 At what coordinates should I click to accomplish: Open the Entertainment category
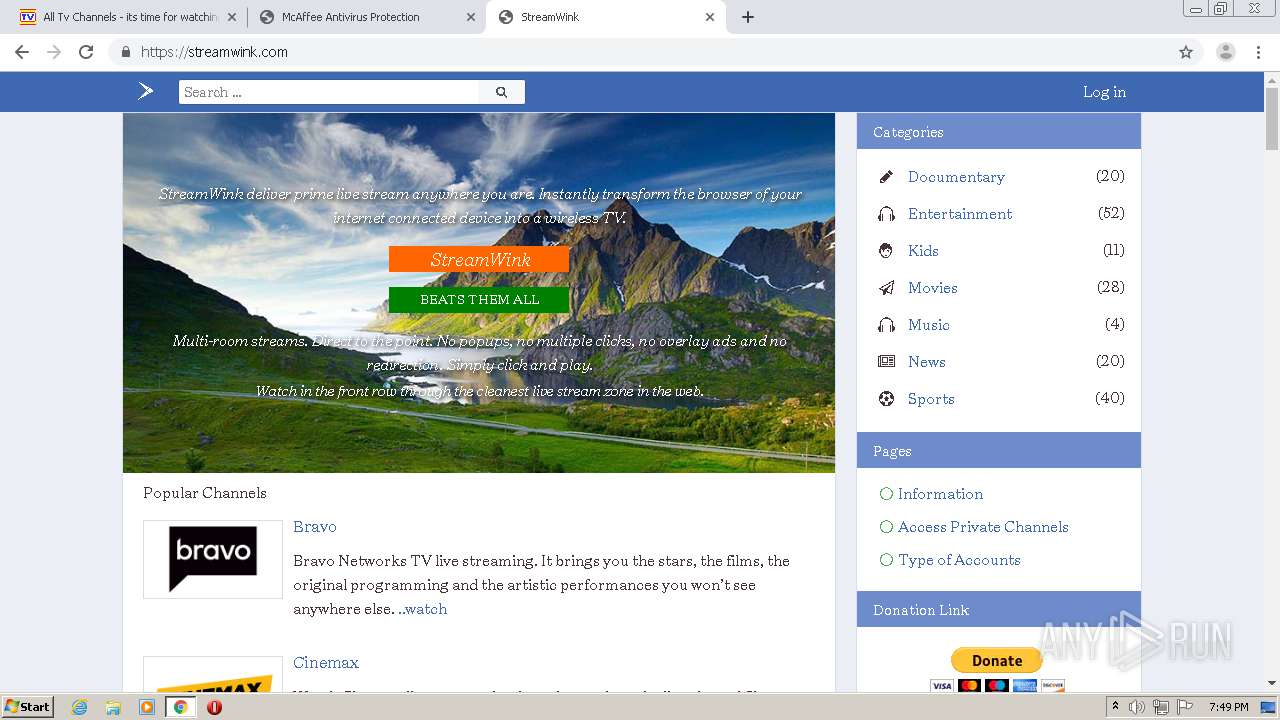[x=960, y=214]
